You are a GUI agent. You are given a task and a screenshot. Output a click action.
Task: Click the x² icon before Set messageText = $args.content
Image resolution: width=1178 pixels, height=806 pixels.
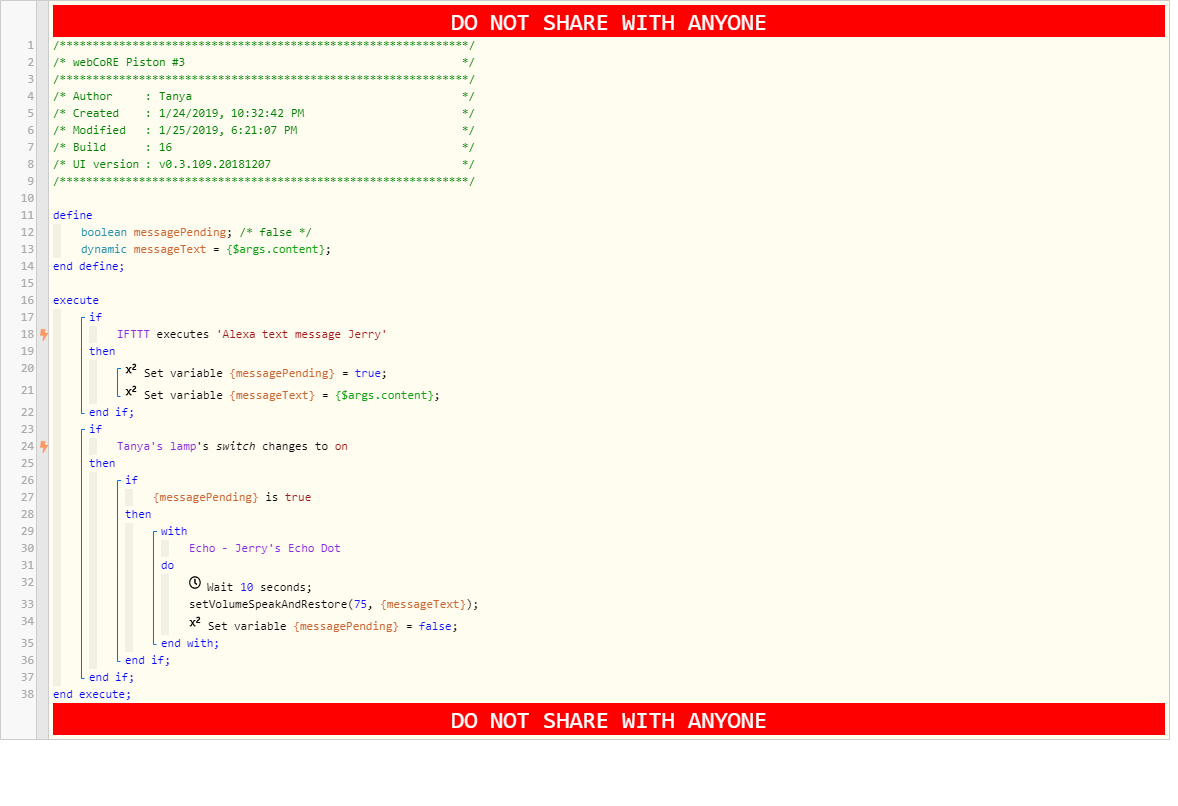pos(131,391)
